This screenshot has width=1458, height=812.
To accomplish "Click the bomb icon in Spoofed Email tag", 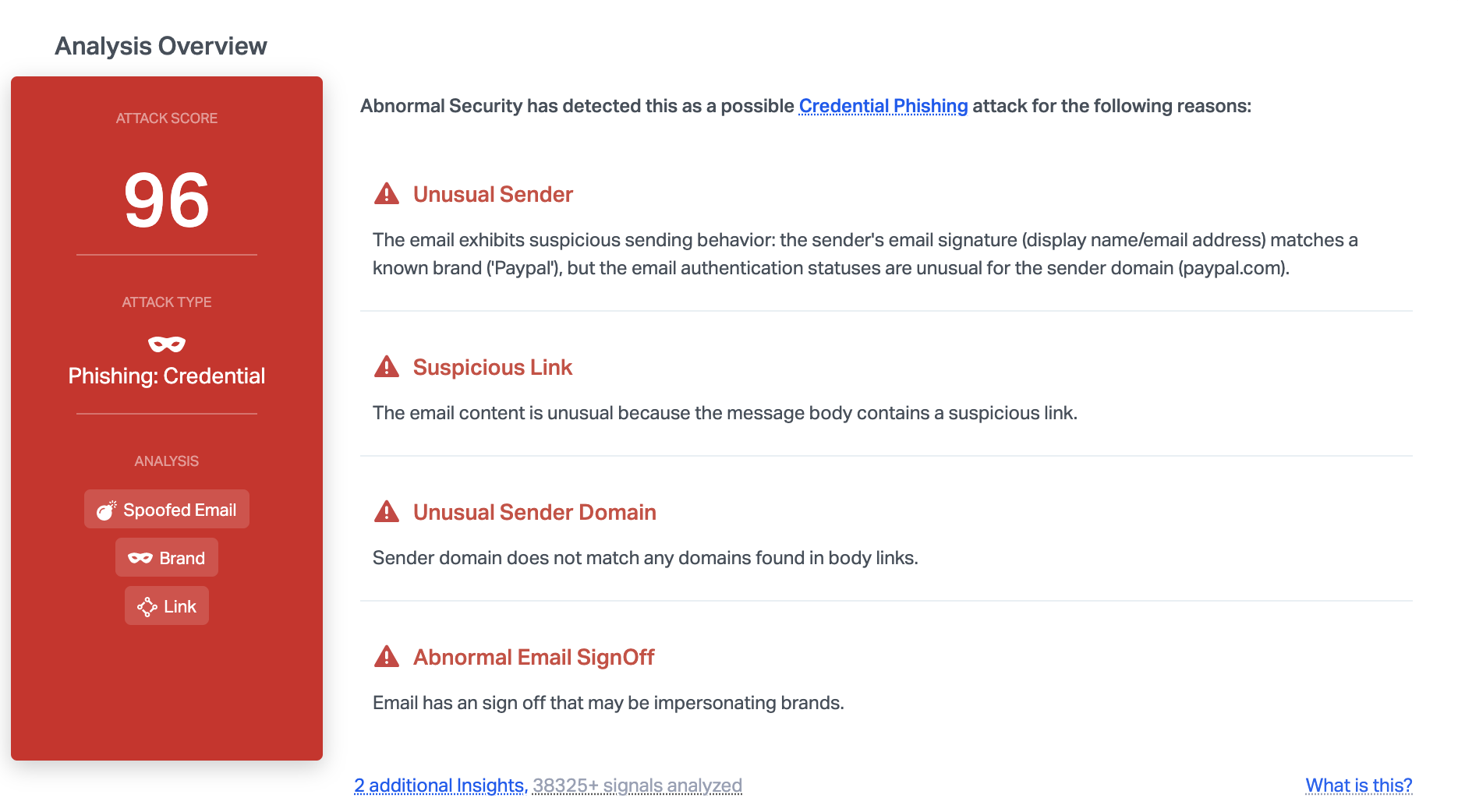I will pyautogui.click(x=106, y=510).
